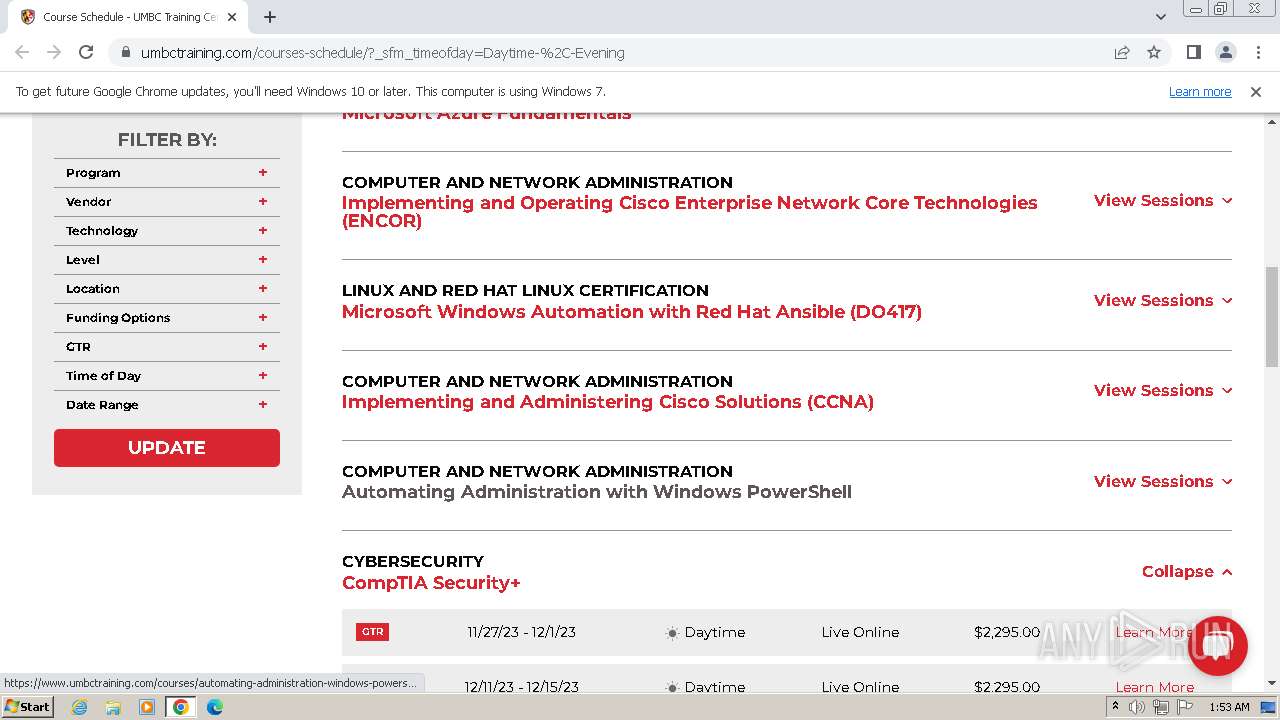Open the tab search chevron
1280x720 pixels.
(x=1160, y=17)
